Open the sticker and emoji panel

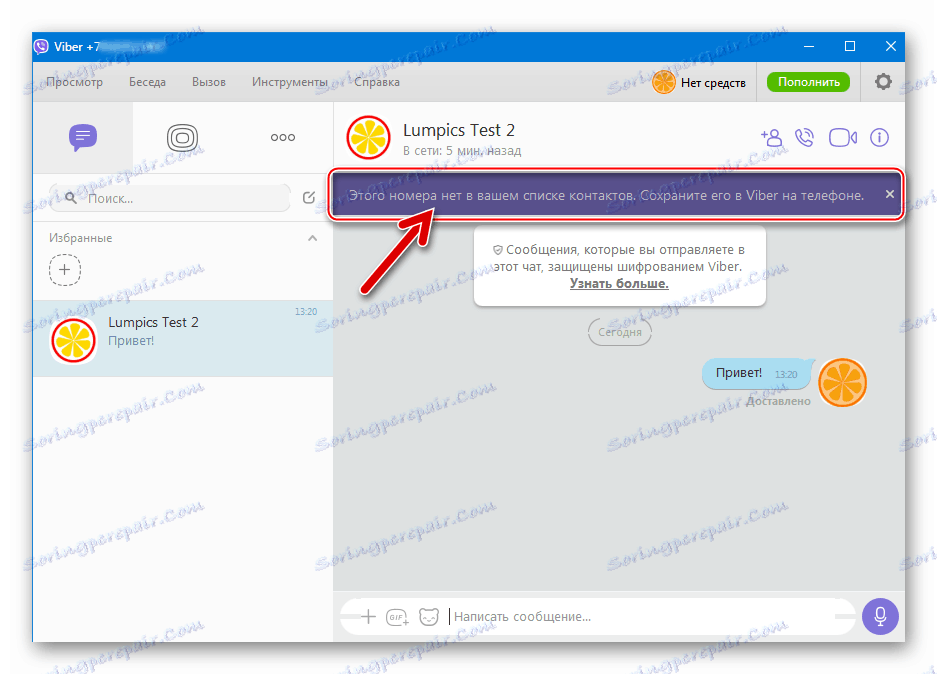tap(429, 617)
